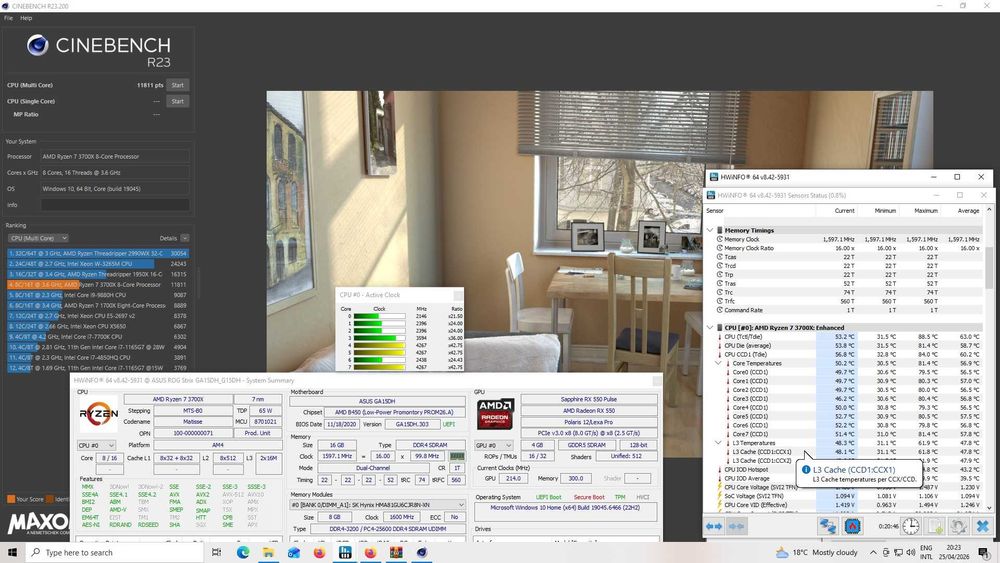The image size is (1000, 563).
Task: Select the Ryzen 7 3700X ranking row
Action: pyautogui.click(x=98, y=284)
